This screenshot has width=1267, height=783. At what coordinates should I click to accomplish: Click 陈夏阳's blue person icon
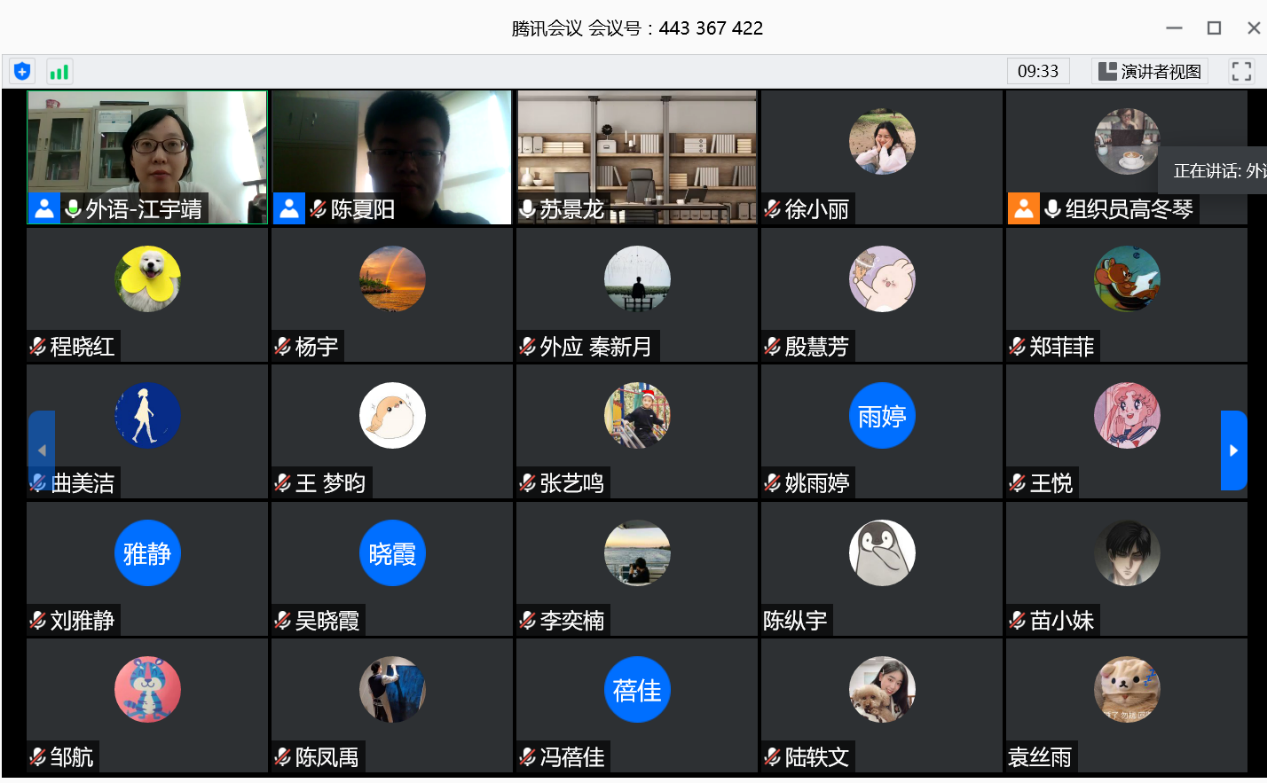[288, 209]
